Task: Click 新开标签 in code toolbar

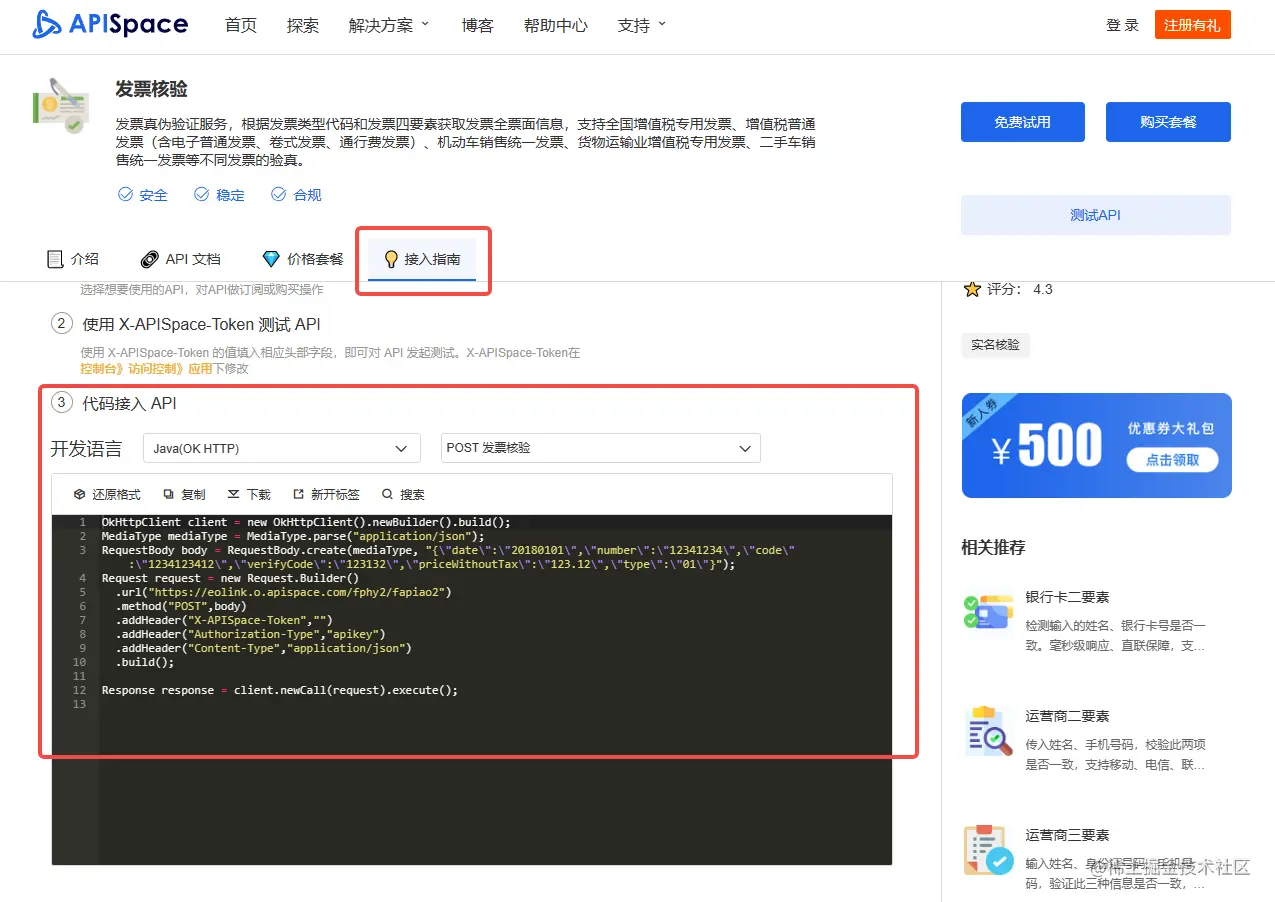Action: pyautogui.click(x=326, y=494)
